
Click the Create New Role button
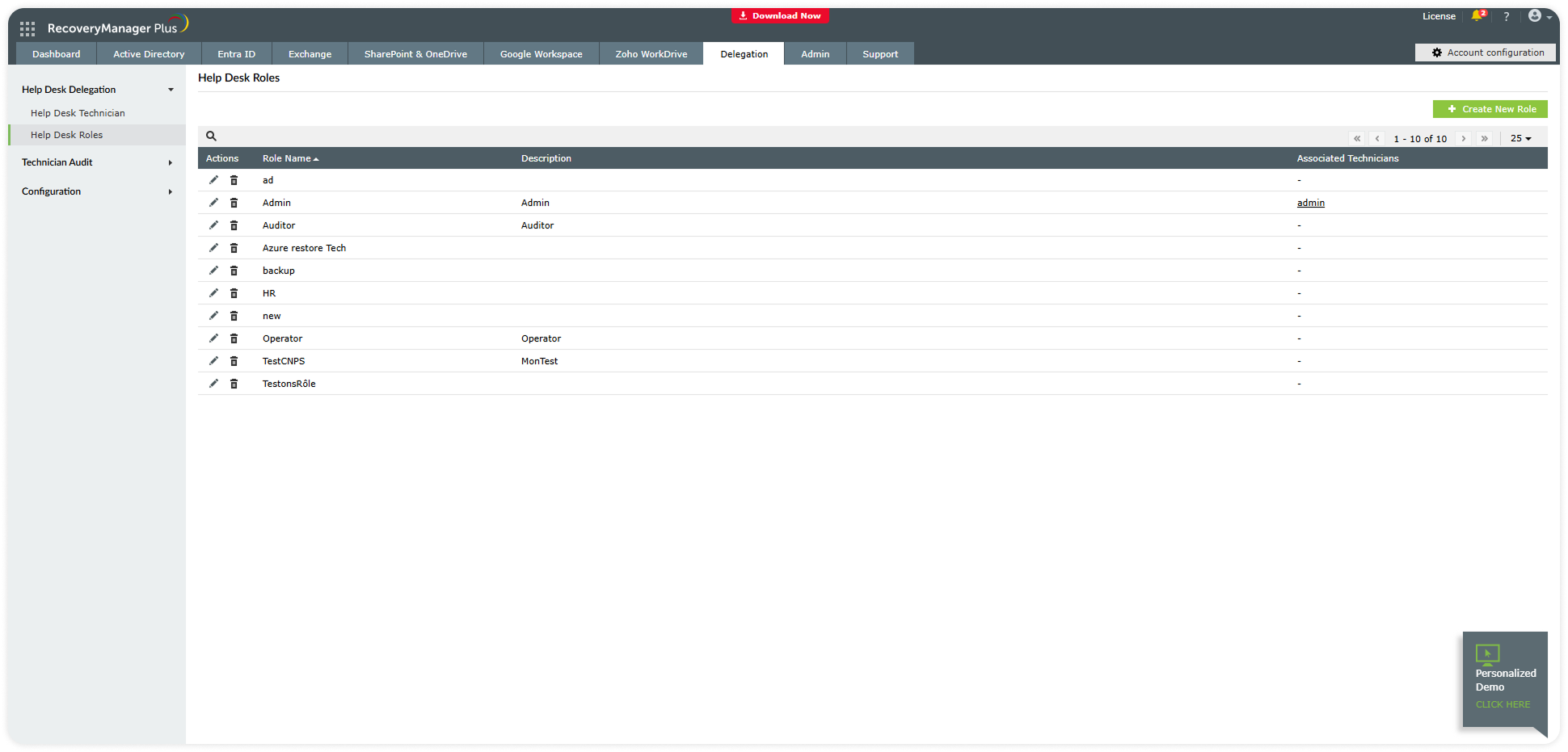tap(1490, 109)
